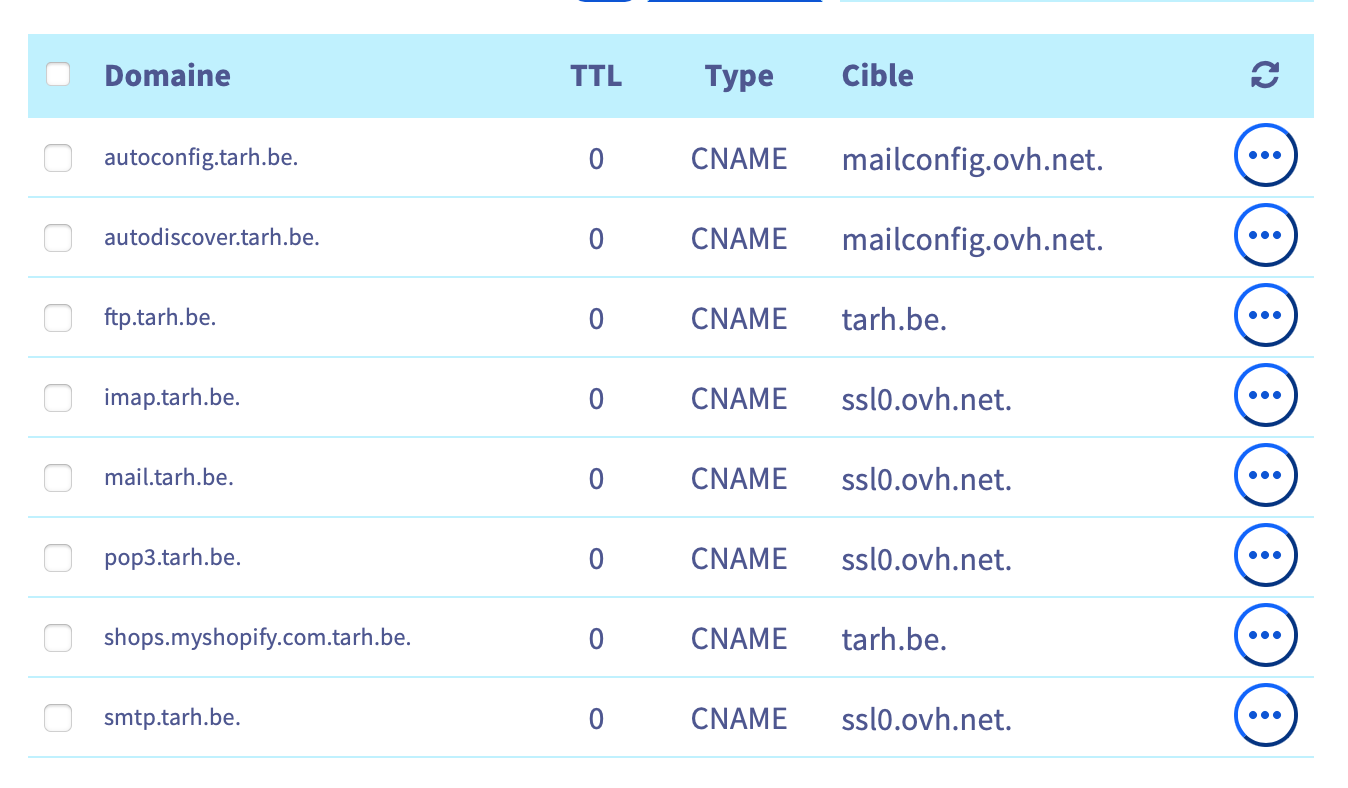Open actions menu for autoconfig.tarh.be row

click(x=1266, y=156)
